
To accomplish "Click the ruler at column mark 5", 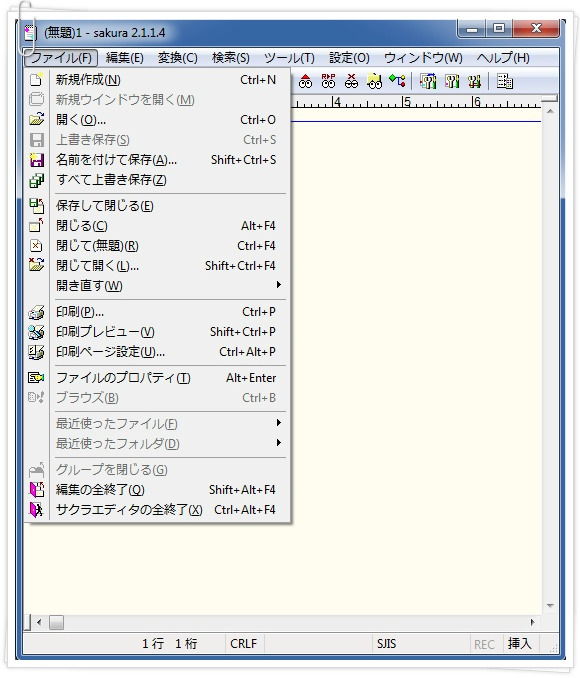I will [x=406, y=102].
